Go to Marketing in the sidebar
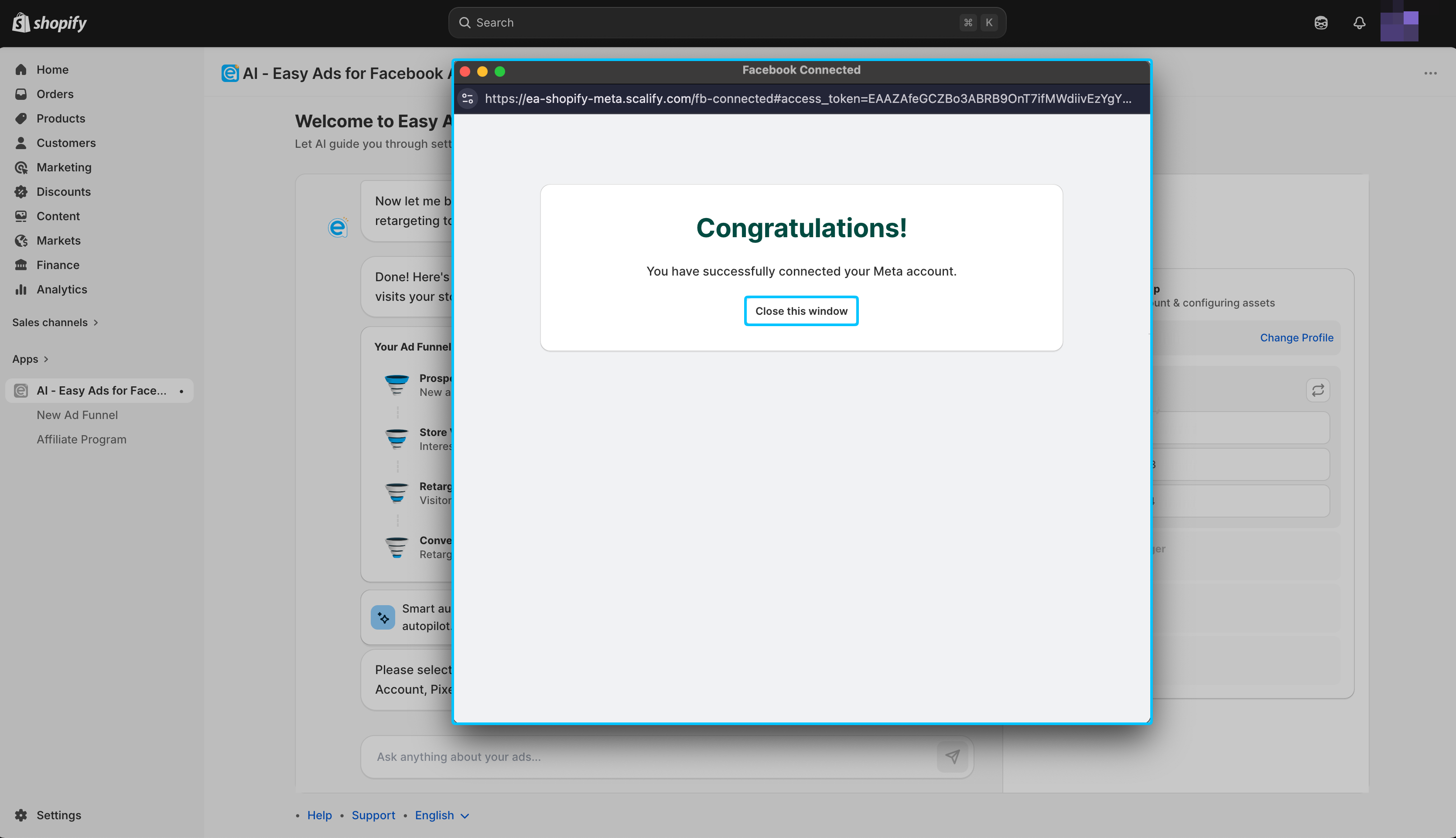 pos(64,167)
